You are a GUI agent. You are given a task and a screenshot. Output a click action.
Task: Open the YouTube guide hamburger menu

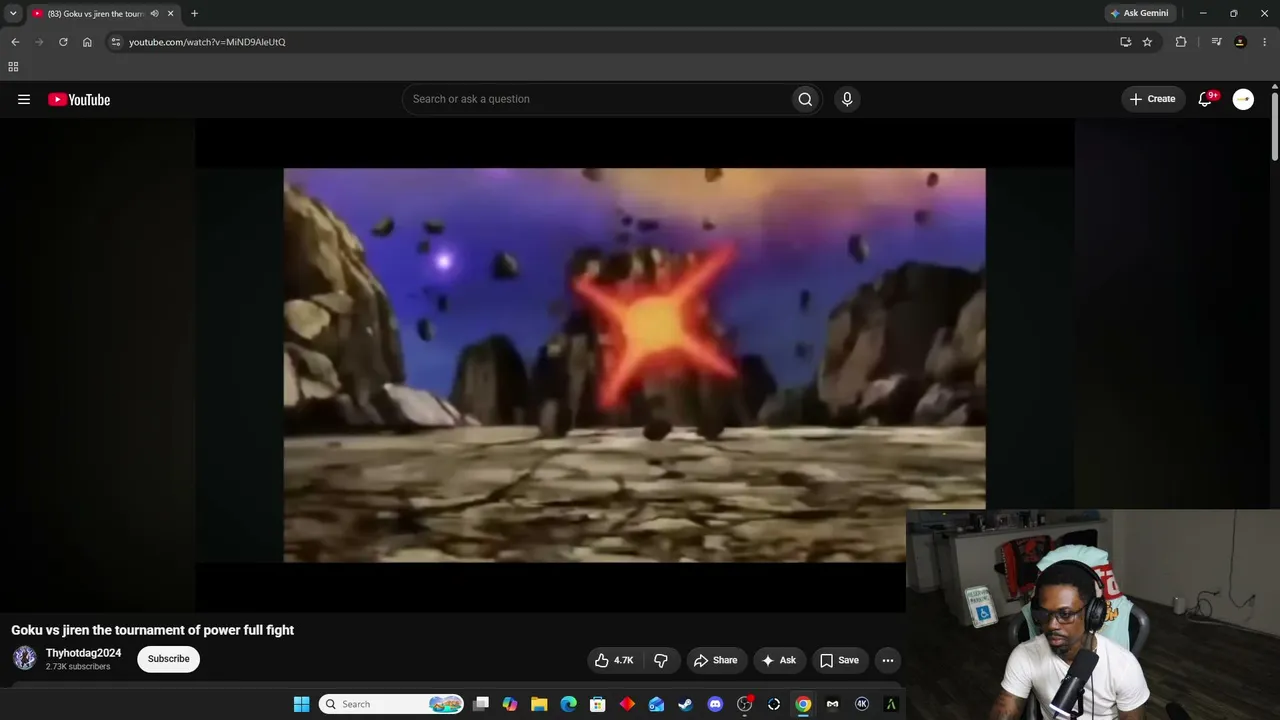tap(24, 99)
